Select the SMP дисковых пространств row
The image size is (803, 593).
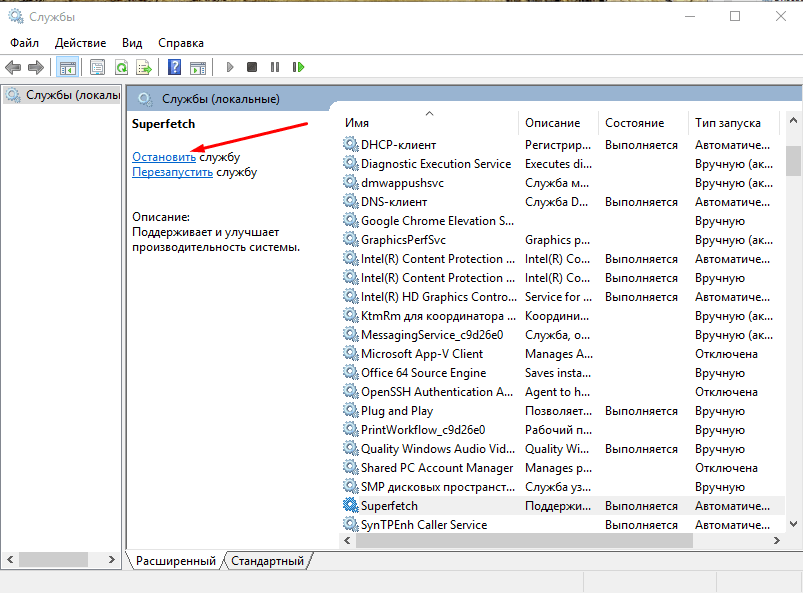click(x=562, y=486)
